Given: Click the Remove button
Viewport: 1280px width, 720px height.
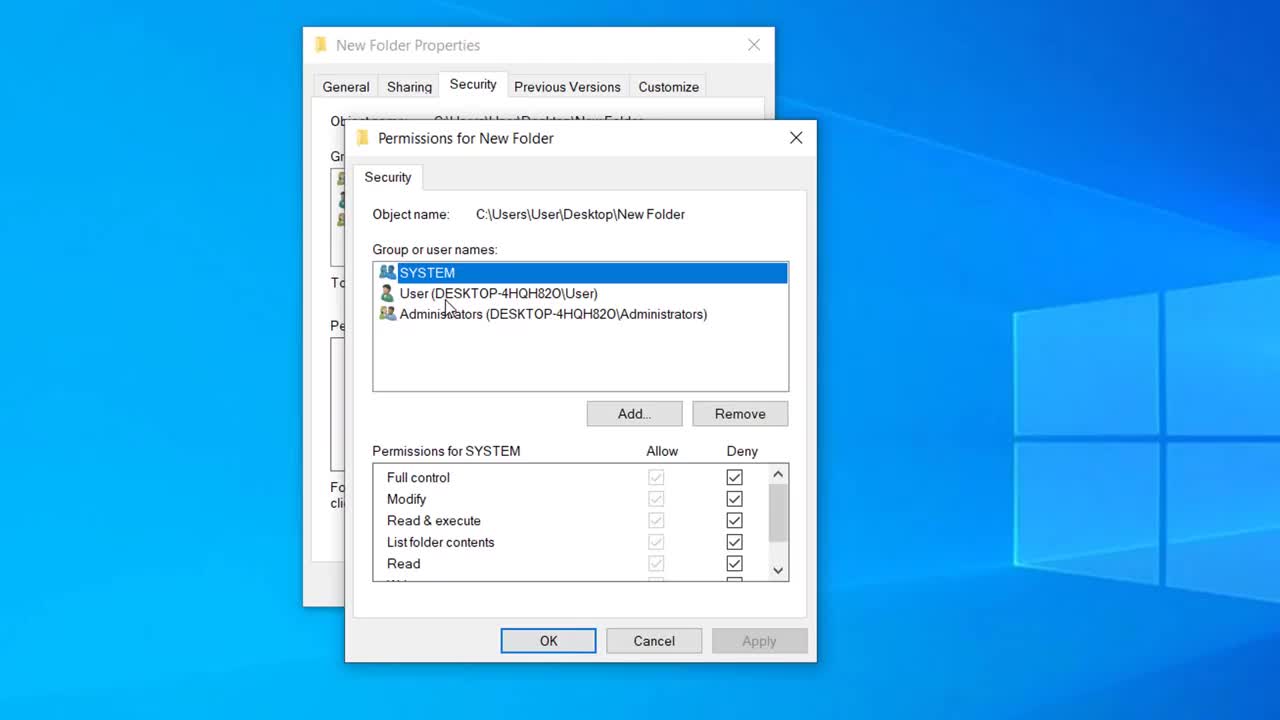Looking at the screenshot, I should 740,414.
